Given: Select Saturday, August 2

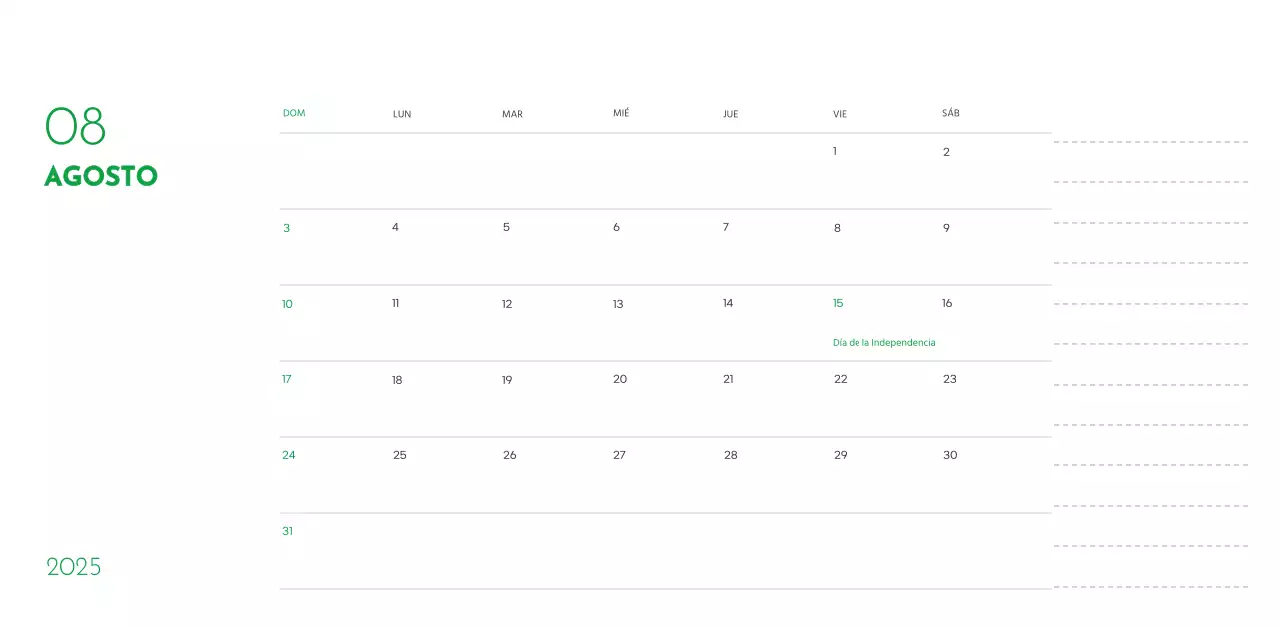Looking at the screenshot, I should point(946,152).
